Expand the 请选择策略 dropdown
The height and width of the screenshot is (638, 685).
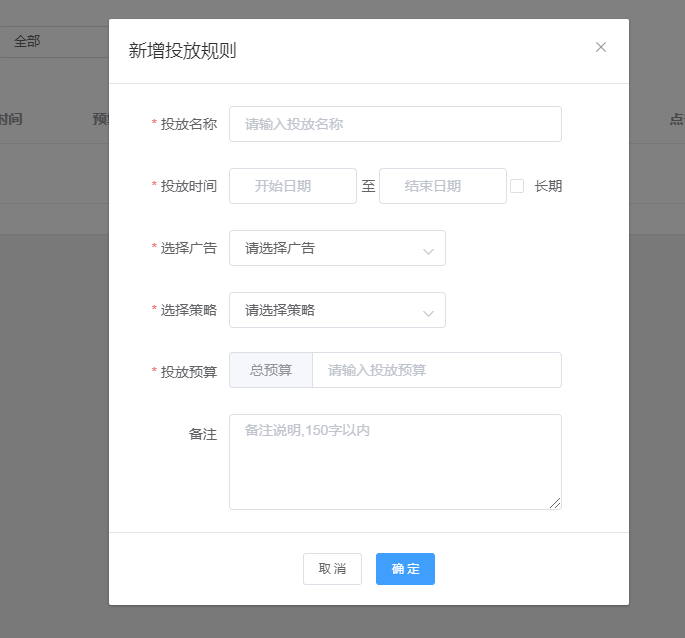point(337,310)
